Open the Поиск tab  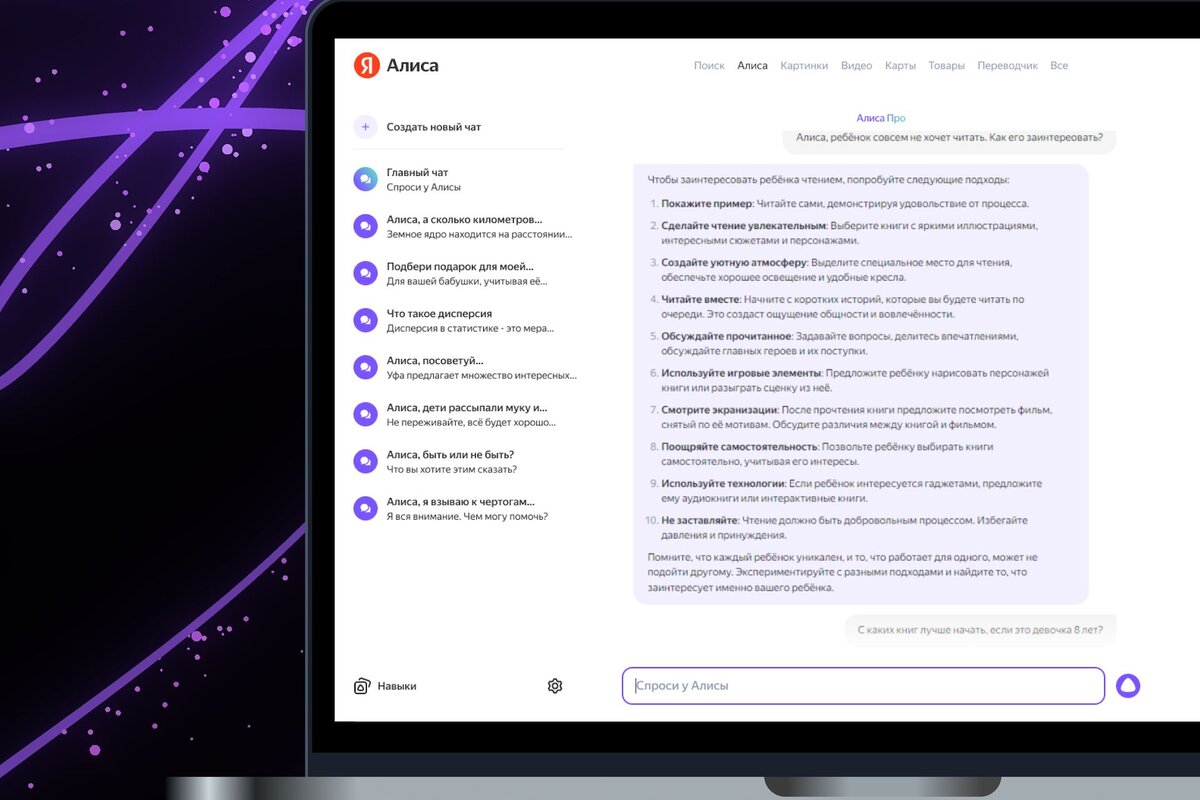[709, 66]
